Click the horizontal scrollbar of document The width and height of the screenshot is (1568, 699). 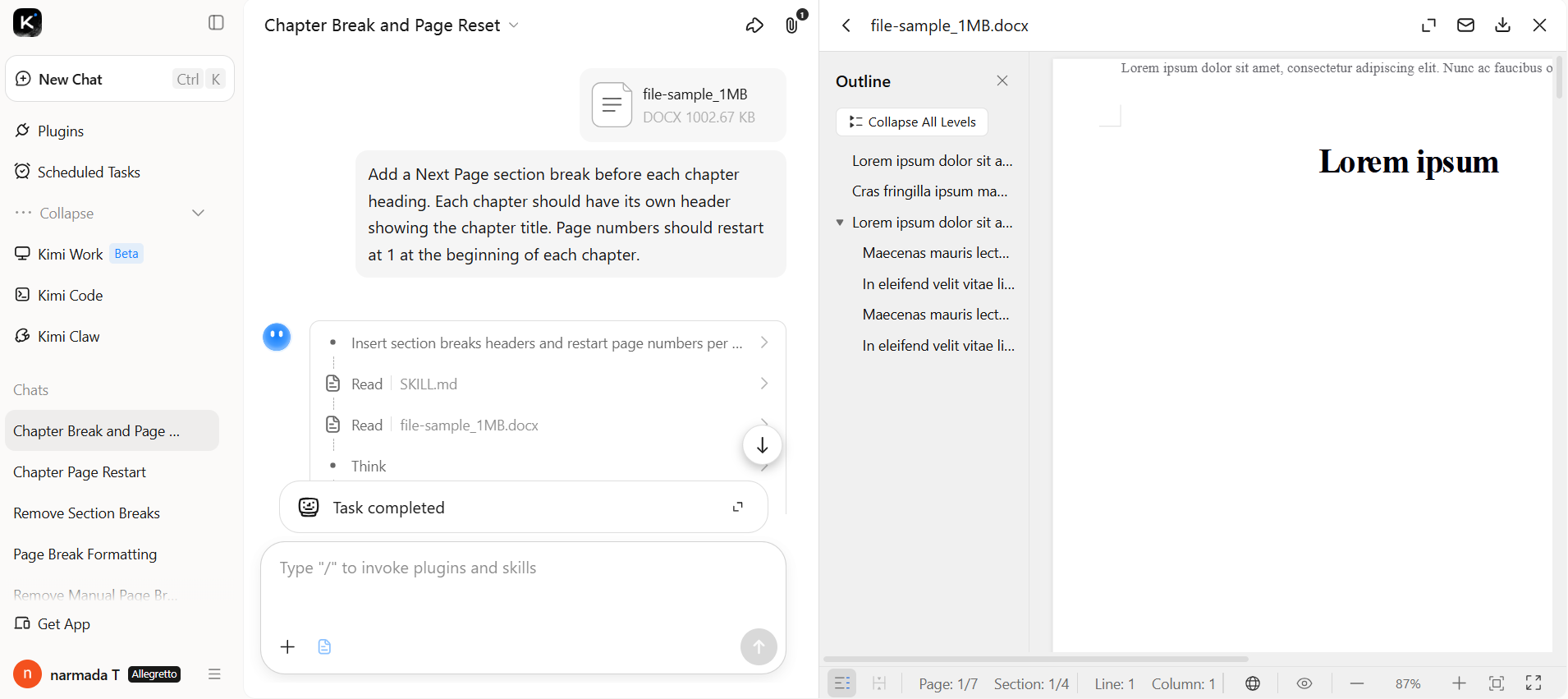tap(1036, 659)
